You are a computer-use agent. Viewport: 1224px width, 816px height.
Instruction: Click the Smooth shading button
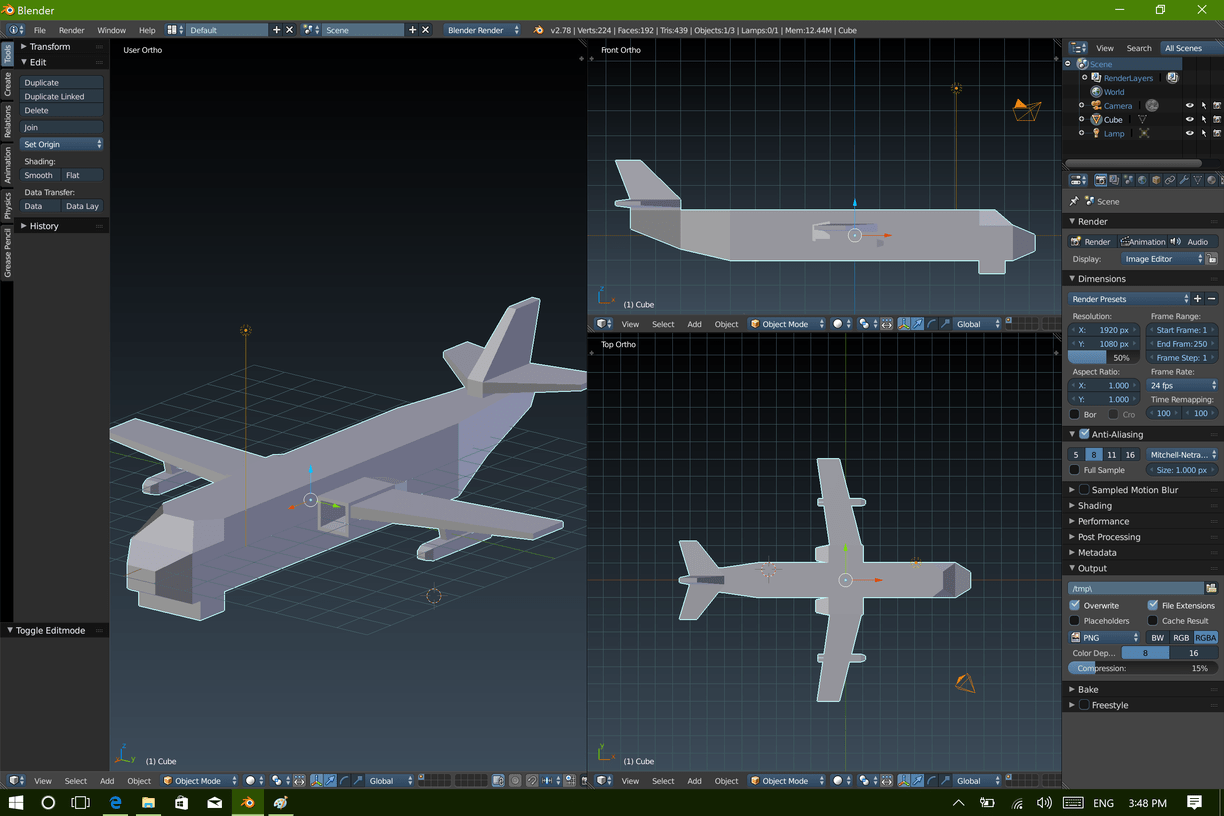(40, 175)
